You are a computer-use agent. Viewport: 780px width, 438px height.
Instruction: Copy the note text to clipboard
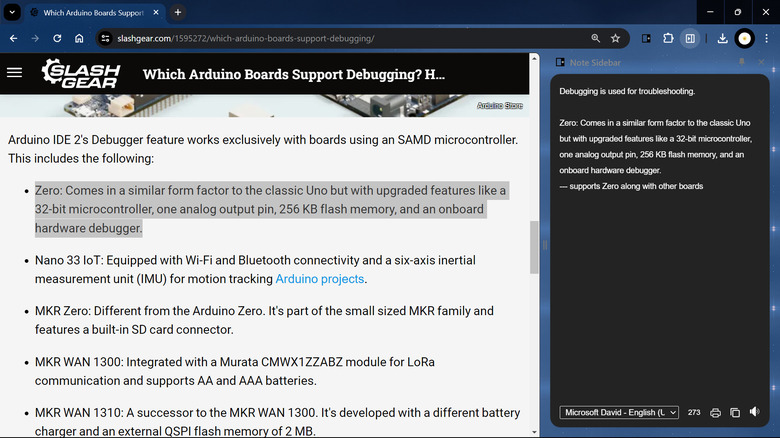pos(735,412)
